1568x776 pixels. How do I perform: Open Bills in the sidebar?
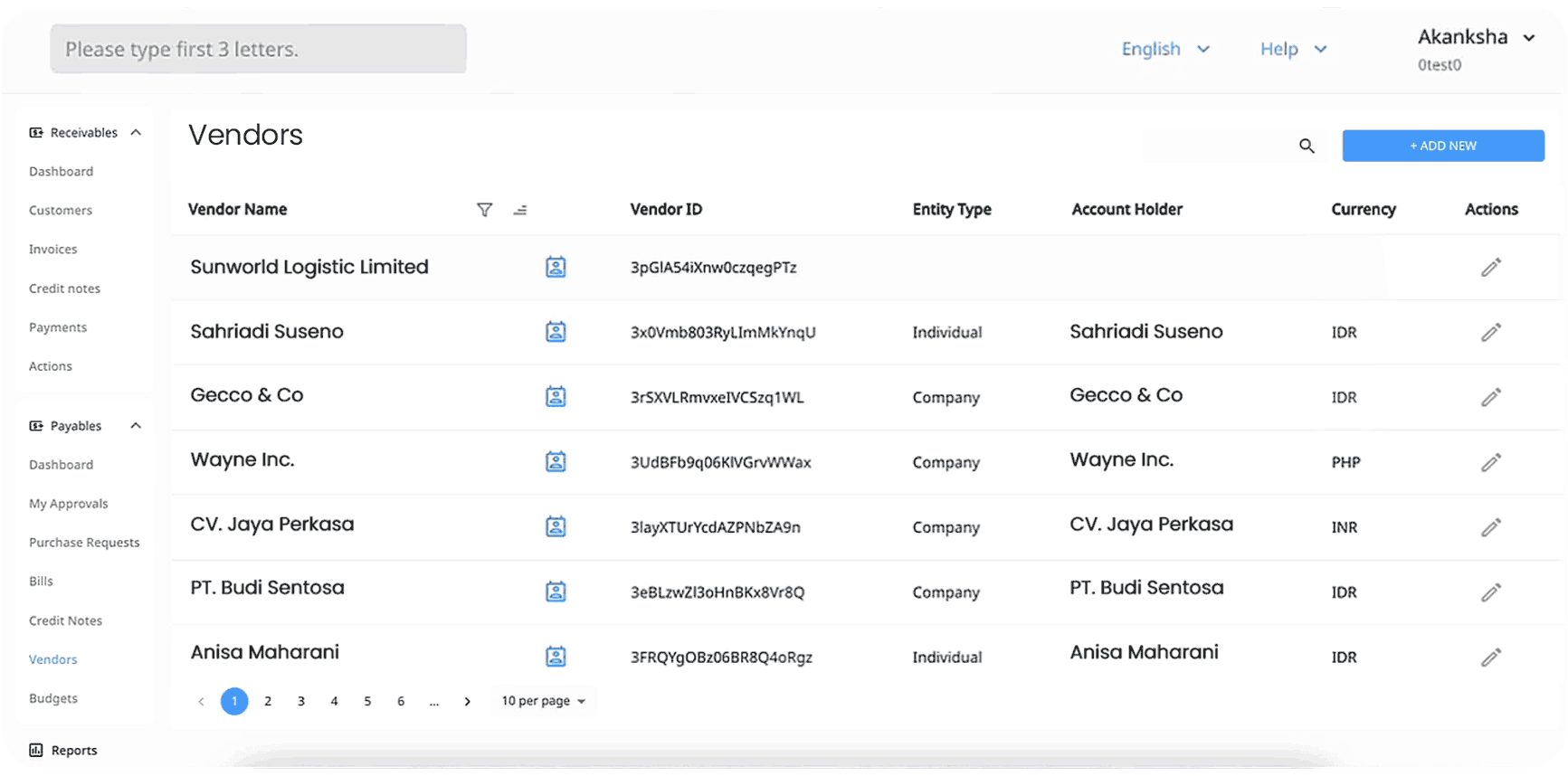pos(41,582)
